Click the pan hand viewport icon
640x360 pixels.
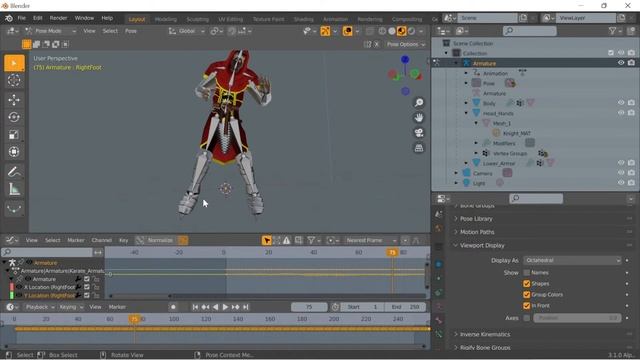[419, 118]
